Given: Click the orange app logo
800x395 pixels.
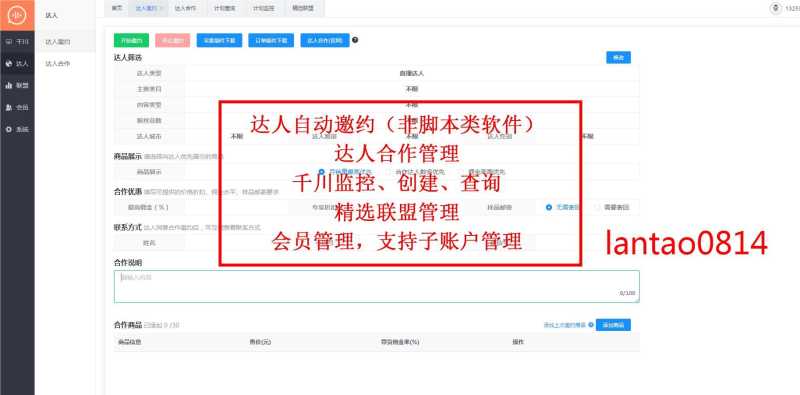Looking at the screenshot, I should coord(17,15).
